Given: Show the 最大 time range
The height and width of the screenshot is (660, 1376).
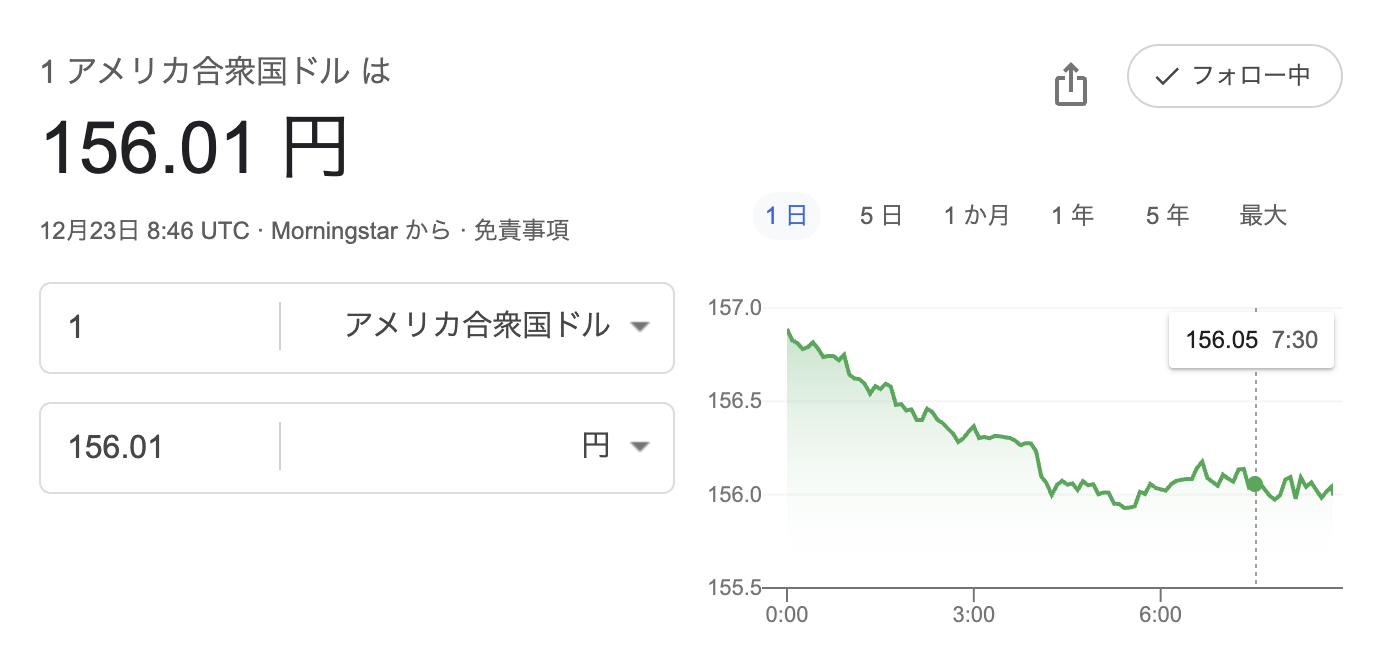Looking at the screenshot, I should 1263,215.
